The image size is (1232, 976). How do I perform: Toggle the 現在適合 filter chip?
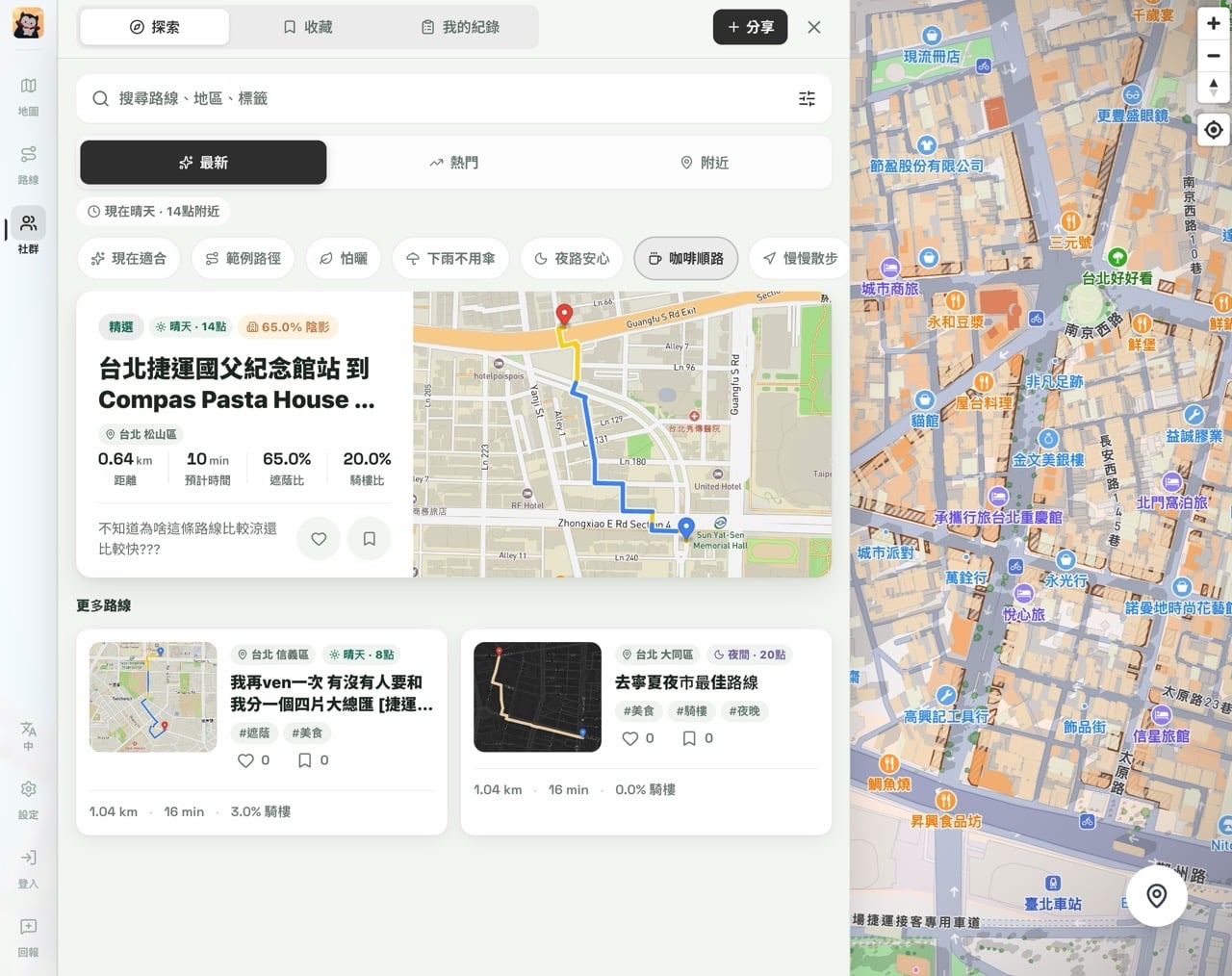(128, 258)
